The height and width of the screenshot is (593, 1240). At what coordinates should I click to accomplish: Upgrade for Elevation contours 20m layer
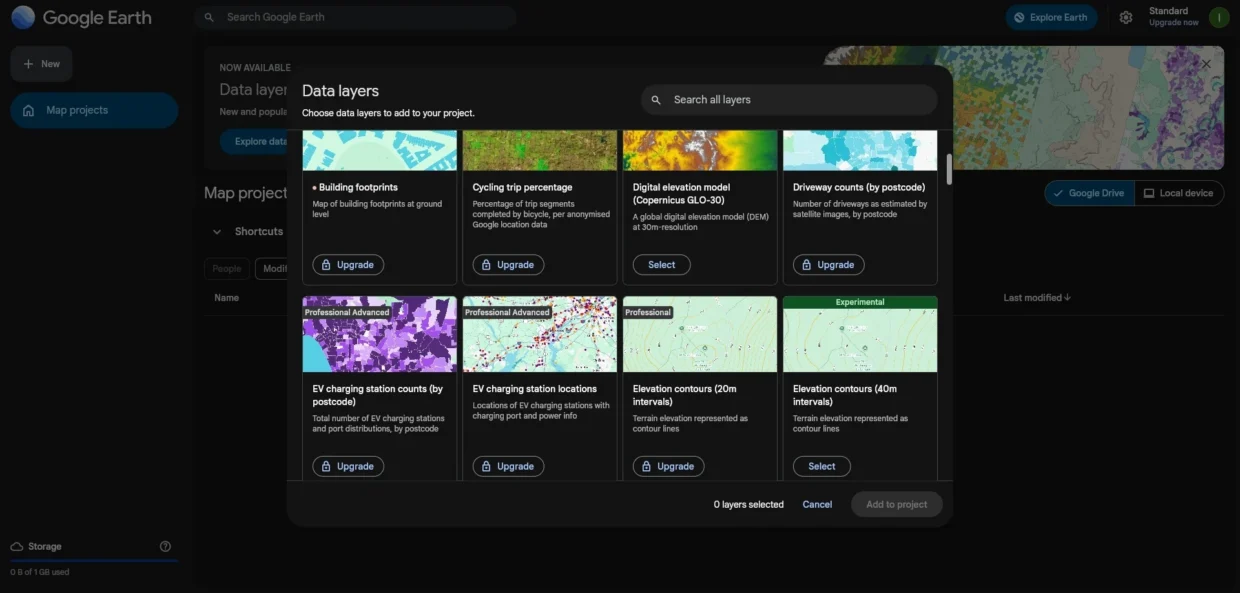[x=669, y=466]
